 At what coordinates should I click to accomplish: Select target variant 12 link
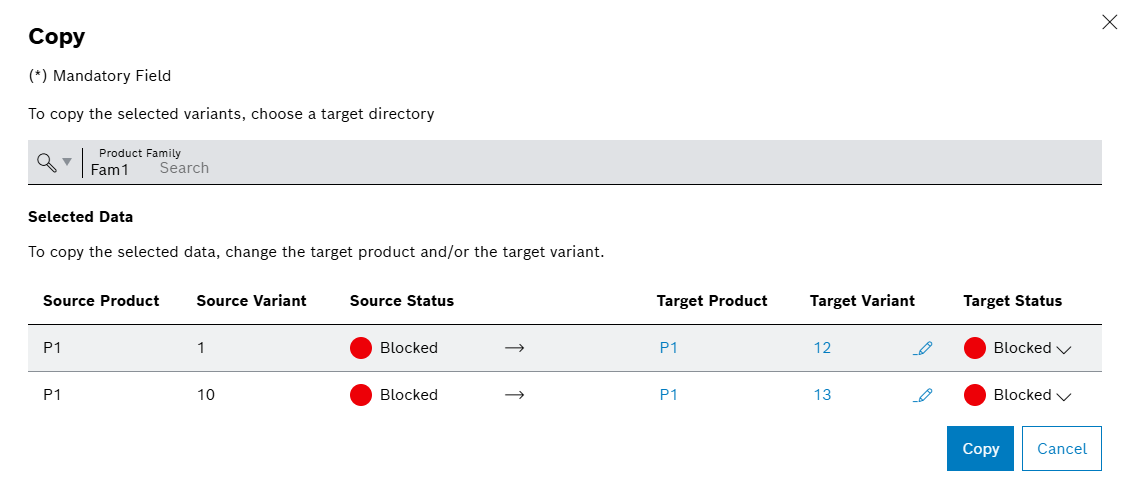[822, 348]
